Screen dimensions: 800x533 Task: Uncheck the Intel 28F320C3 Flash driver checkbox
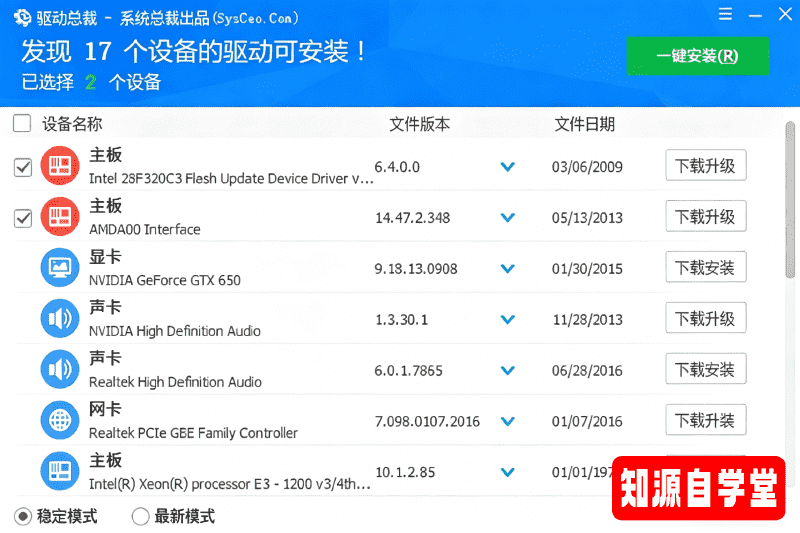point(23,167)
